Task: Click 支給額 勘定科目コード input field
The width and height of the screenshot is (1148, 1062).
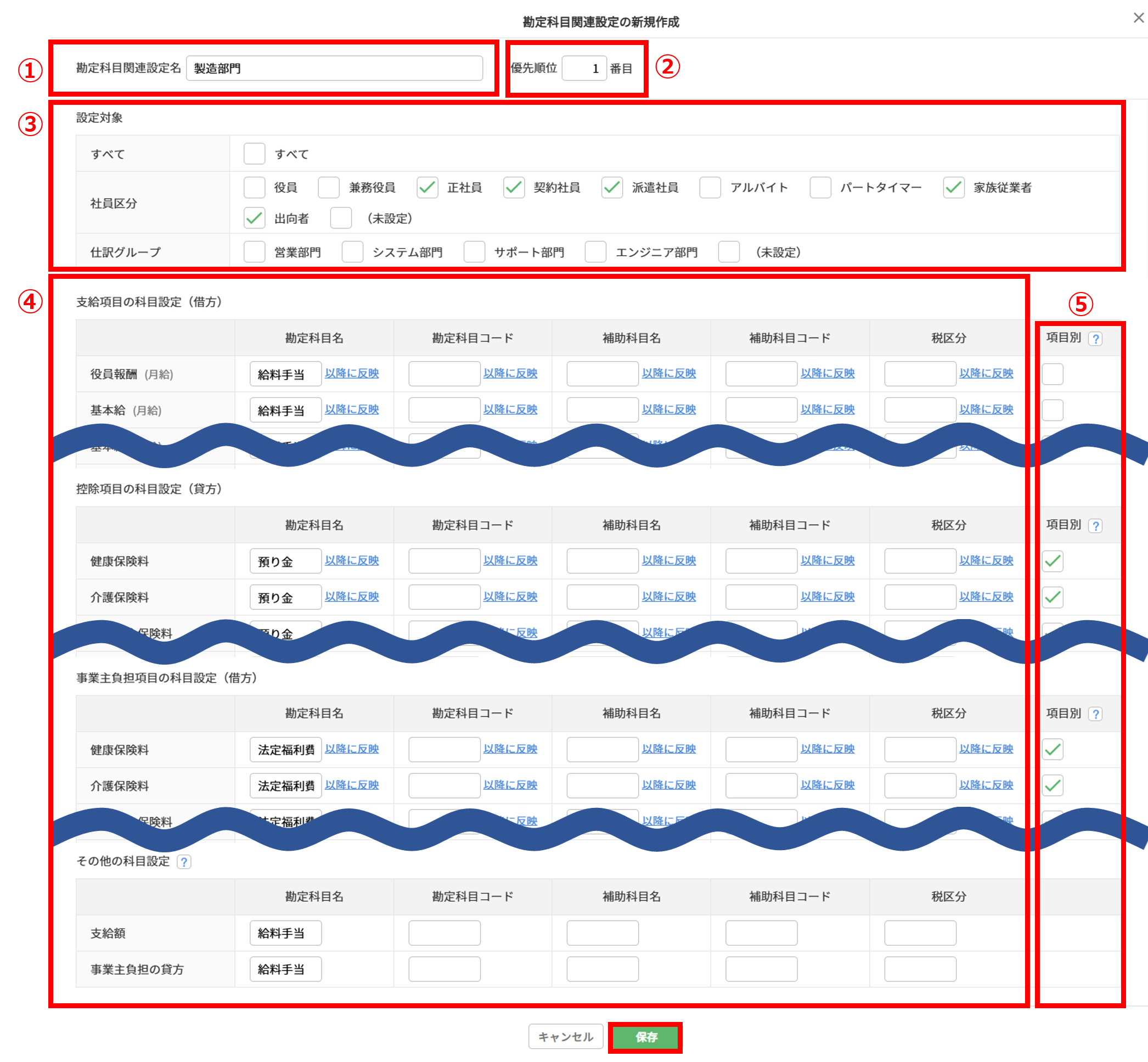Action: click(444, 932)
